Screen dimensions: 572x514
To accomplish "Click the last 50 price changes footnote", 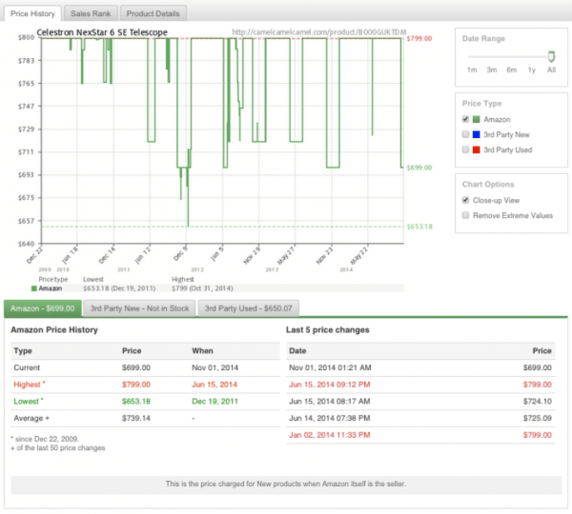I will (x=58, y=448).
